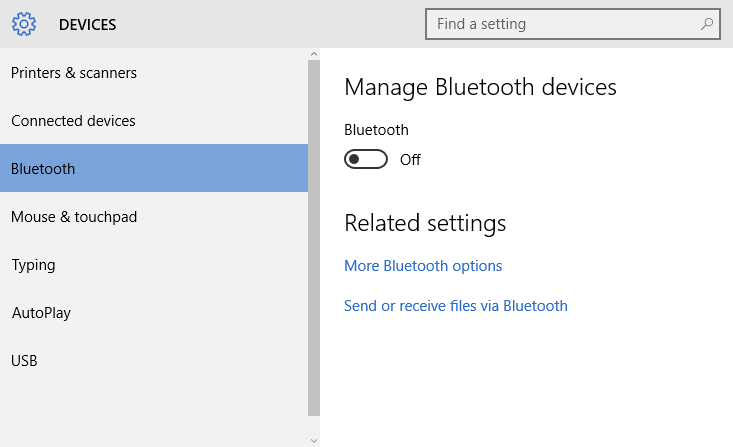Click the Off label beside the toggle
The width and height of the screenshot is (733, 447).
click(x=410, y=159)
